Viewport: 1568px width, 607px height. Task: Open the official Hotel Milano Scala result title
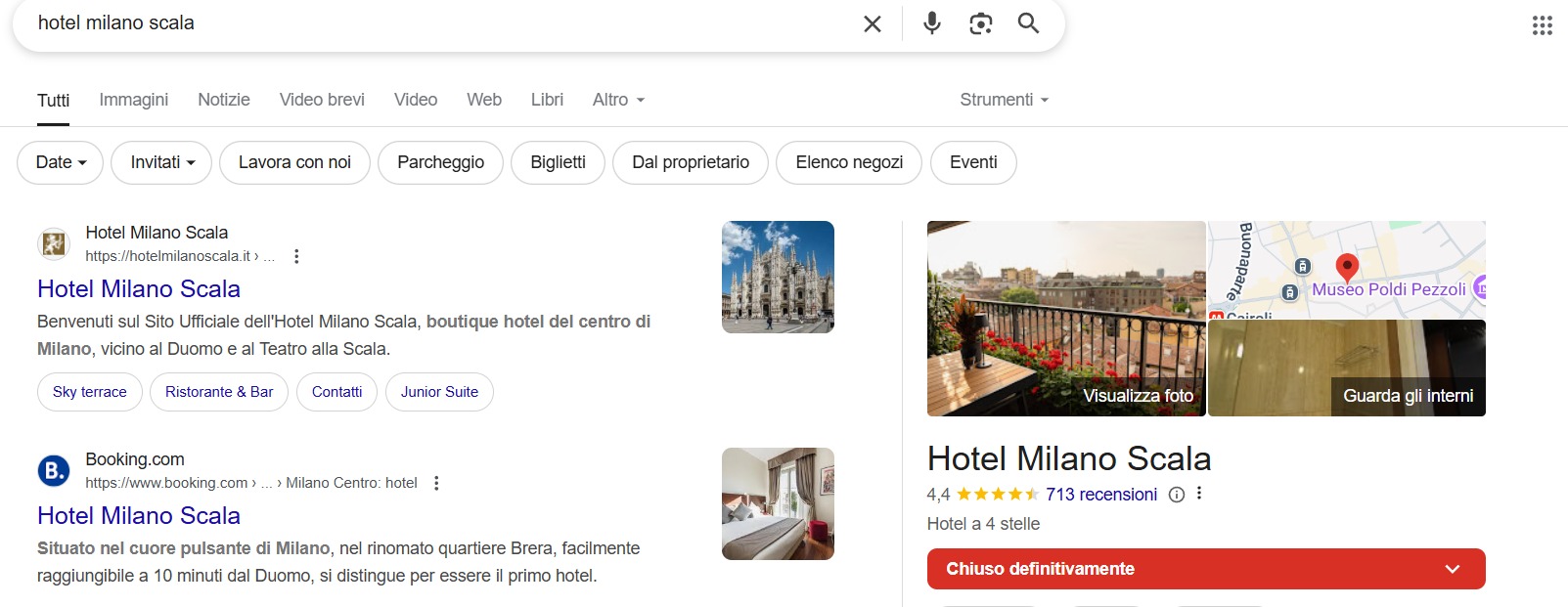(139, 289)
